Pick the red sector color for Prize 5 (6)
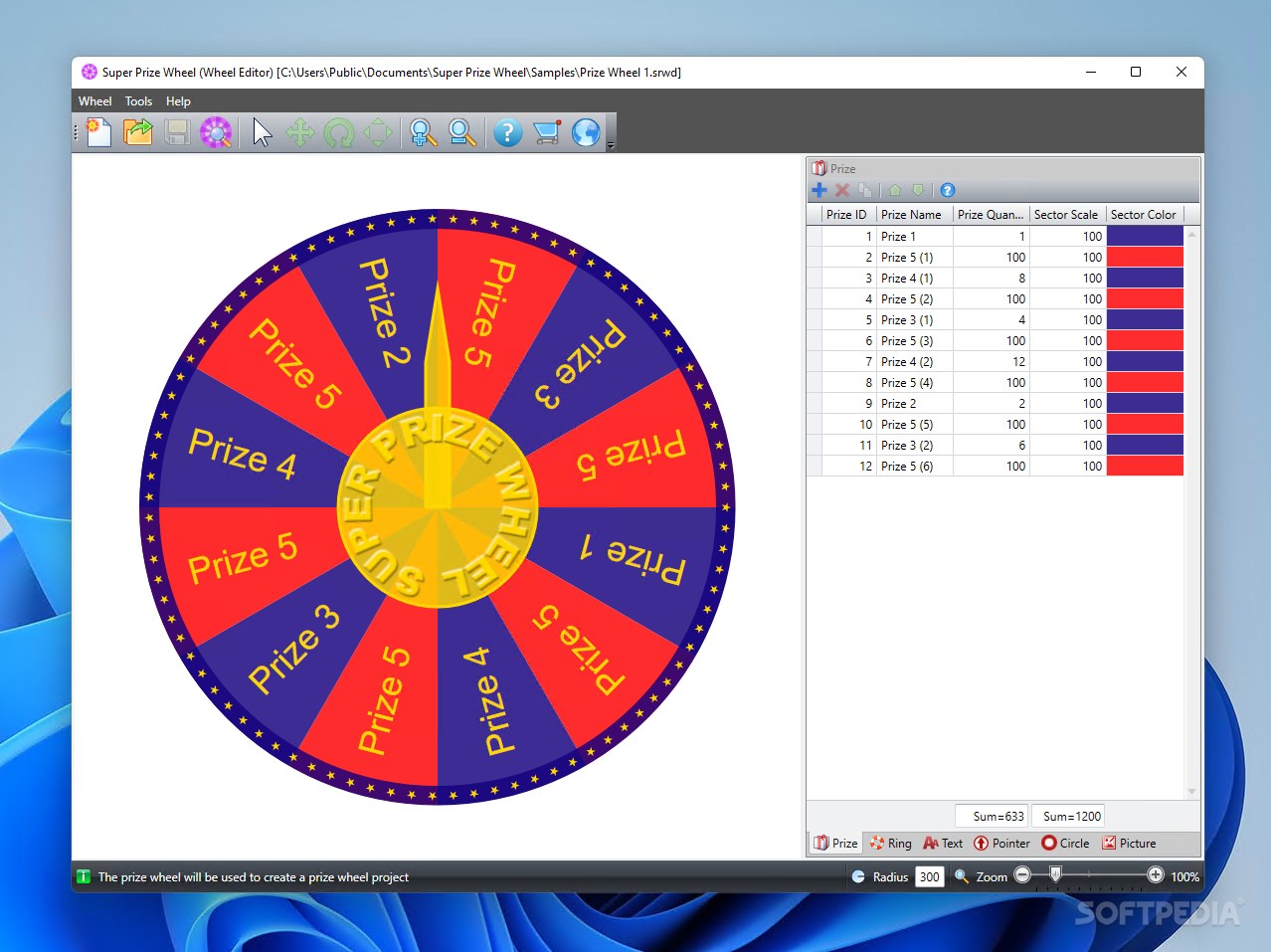The image size is (1271, 952). 1145,467
